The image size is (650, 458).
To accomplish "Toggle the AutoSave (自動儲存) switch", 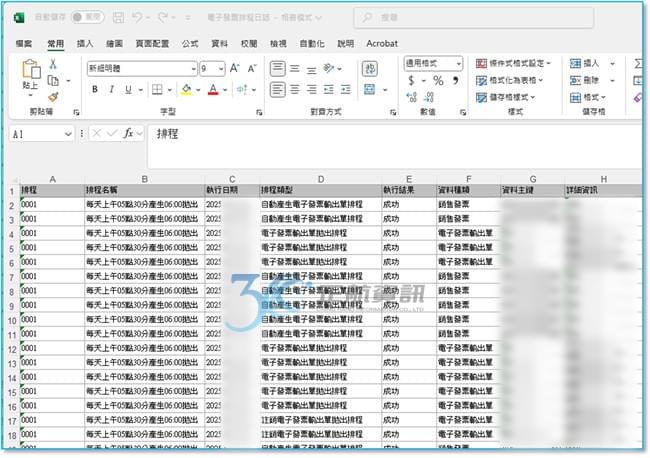I will 87,17.
